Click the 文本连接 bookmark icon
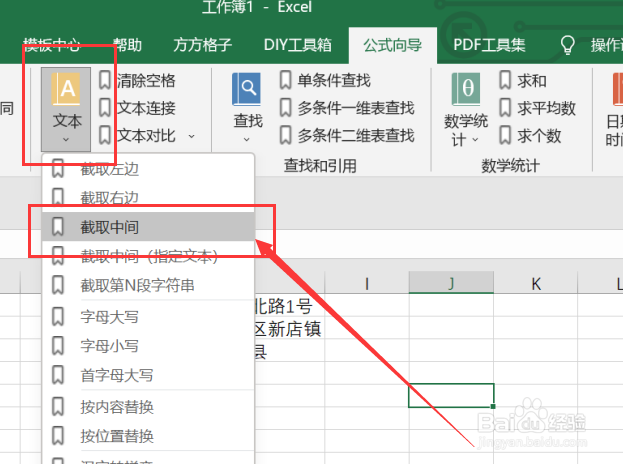 click(104, 108)
